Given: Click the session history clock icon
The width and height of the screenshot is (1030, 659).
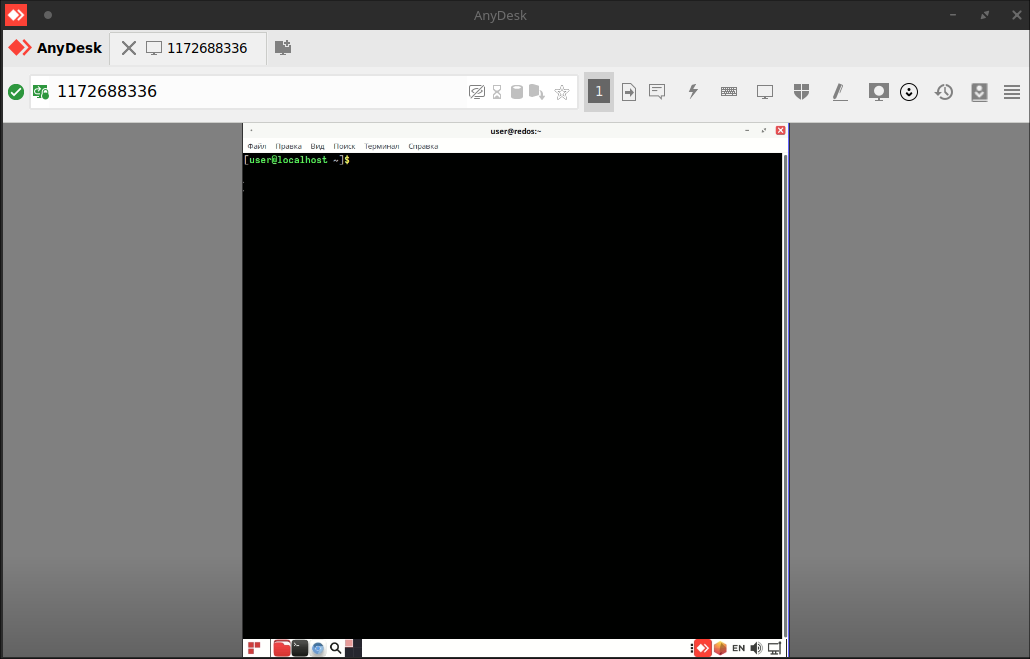Looking at the screenshot, I should tap(944, 92).
